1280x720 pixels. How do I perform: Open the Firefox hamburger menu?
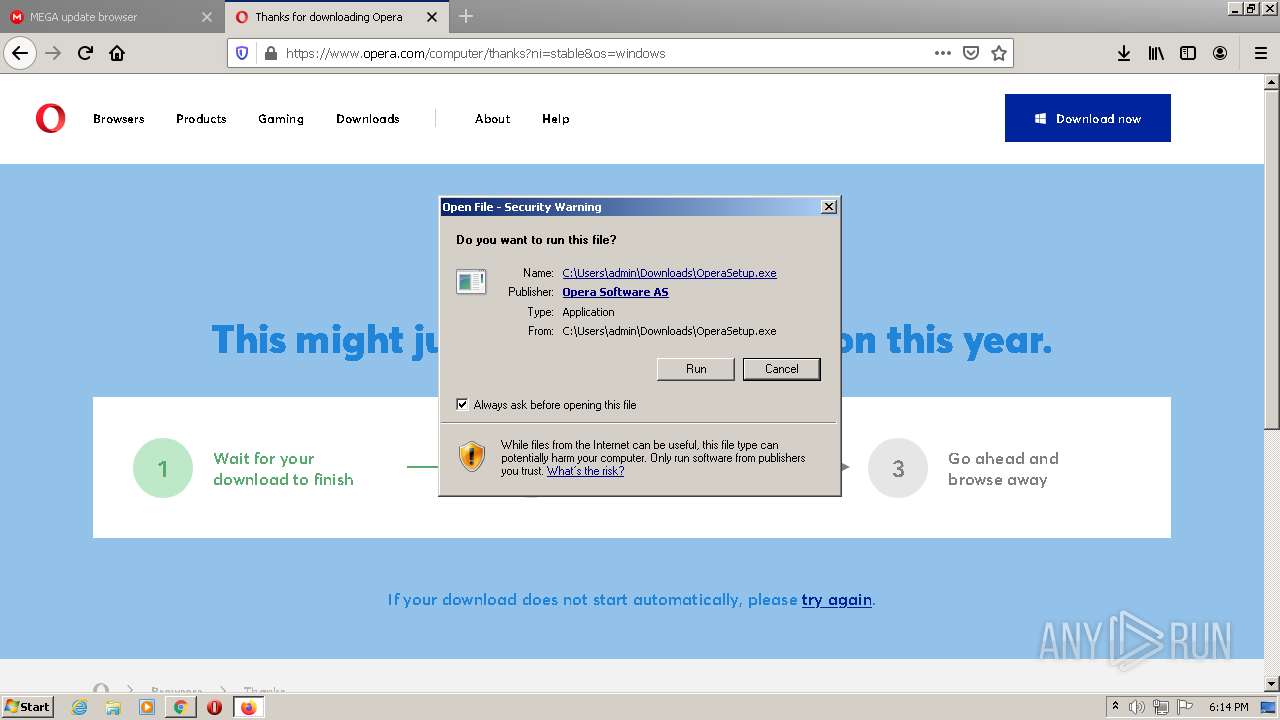coord(1260,53)
